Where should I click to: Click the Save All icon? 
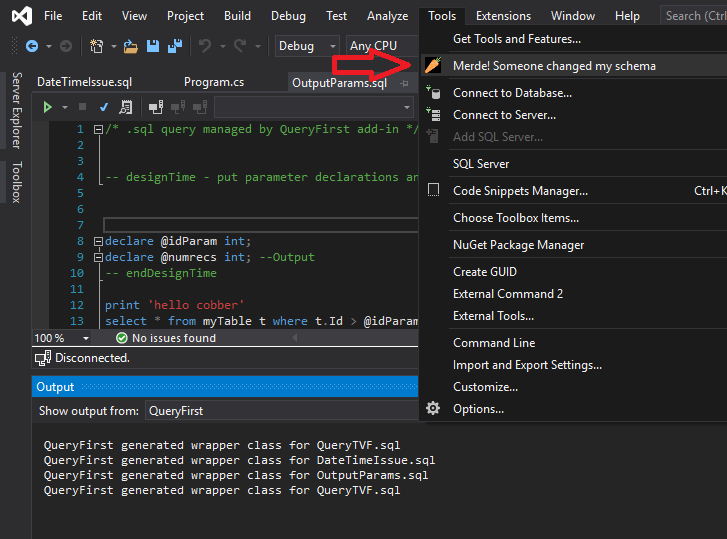(175, 46)
